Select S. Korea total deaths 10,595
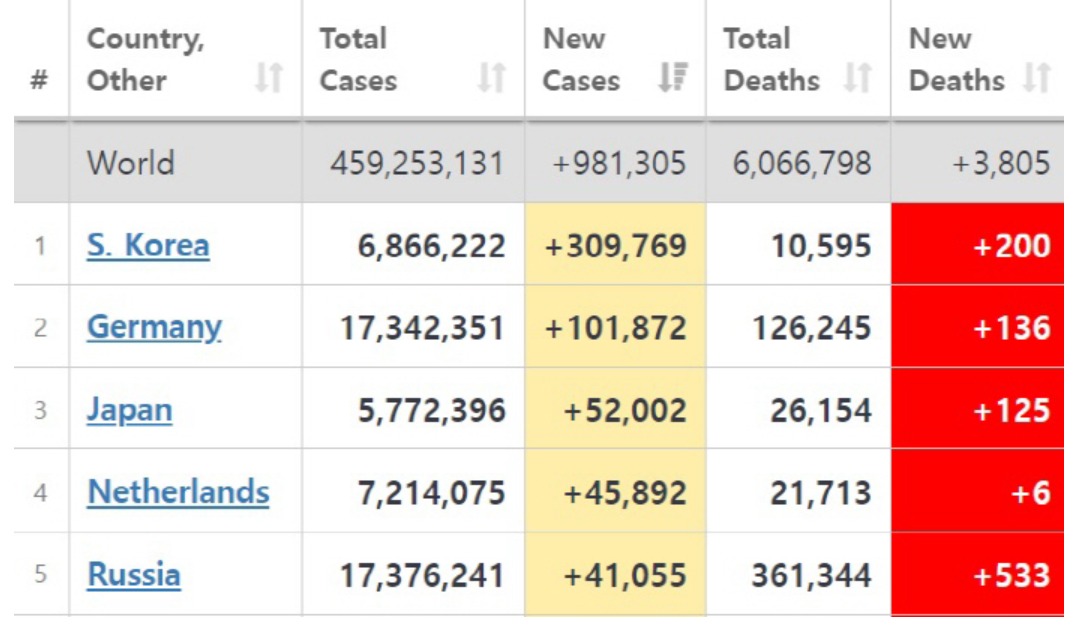 [821, 246]
